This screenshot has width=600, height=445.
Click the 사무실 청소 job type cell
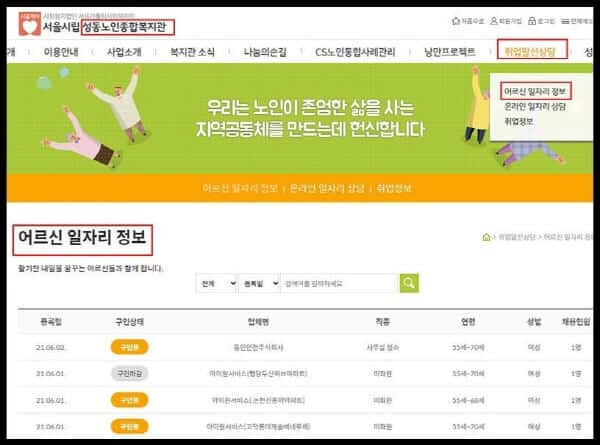(383, 347)
